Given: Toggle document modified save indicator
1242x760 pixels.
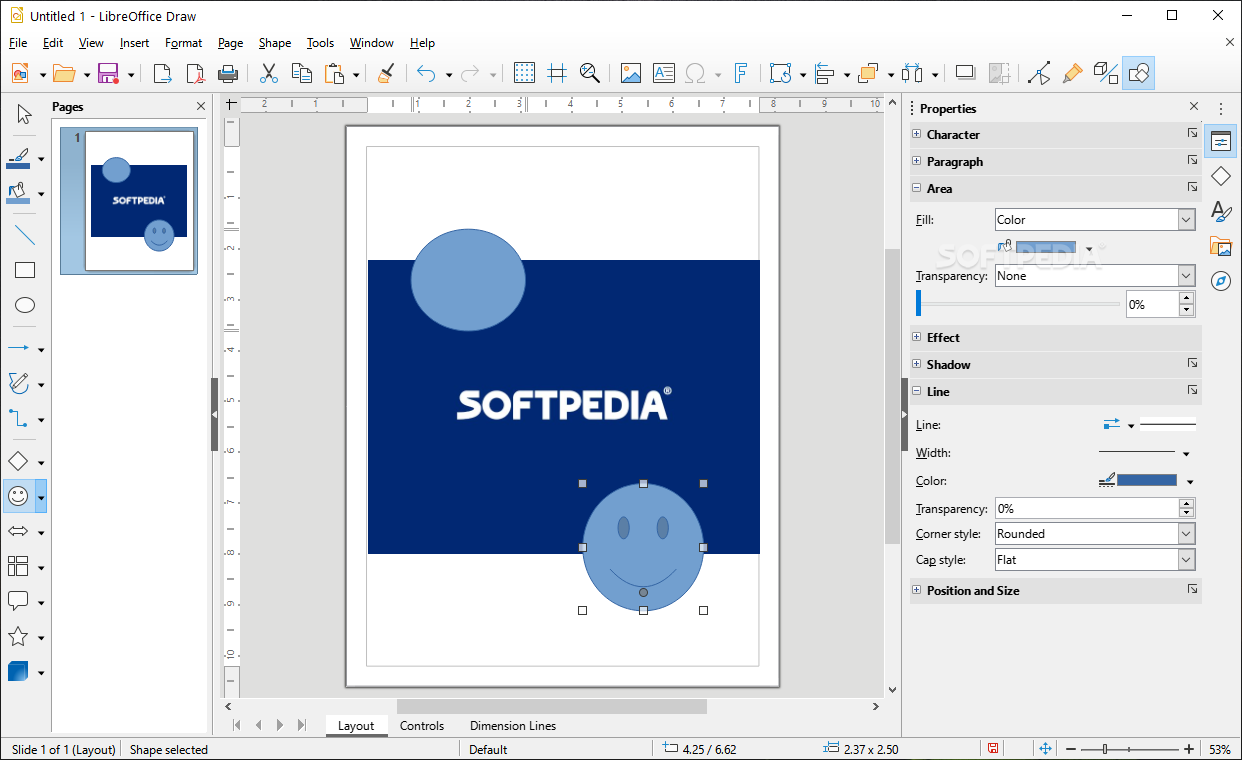Looking at the screenshot, I should coord(993,749).
